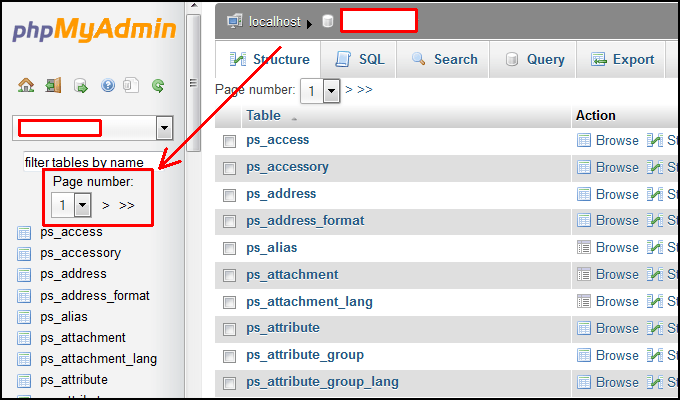Check the ps_alias row checkbox
Image resolution: width=680 pixels, height=400 pixels.
coord(229,249)
